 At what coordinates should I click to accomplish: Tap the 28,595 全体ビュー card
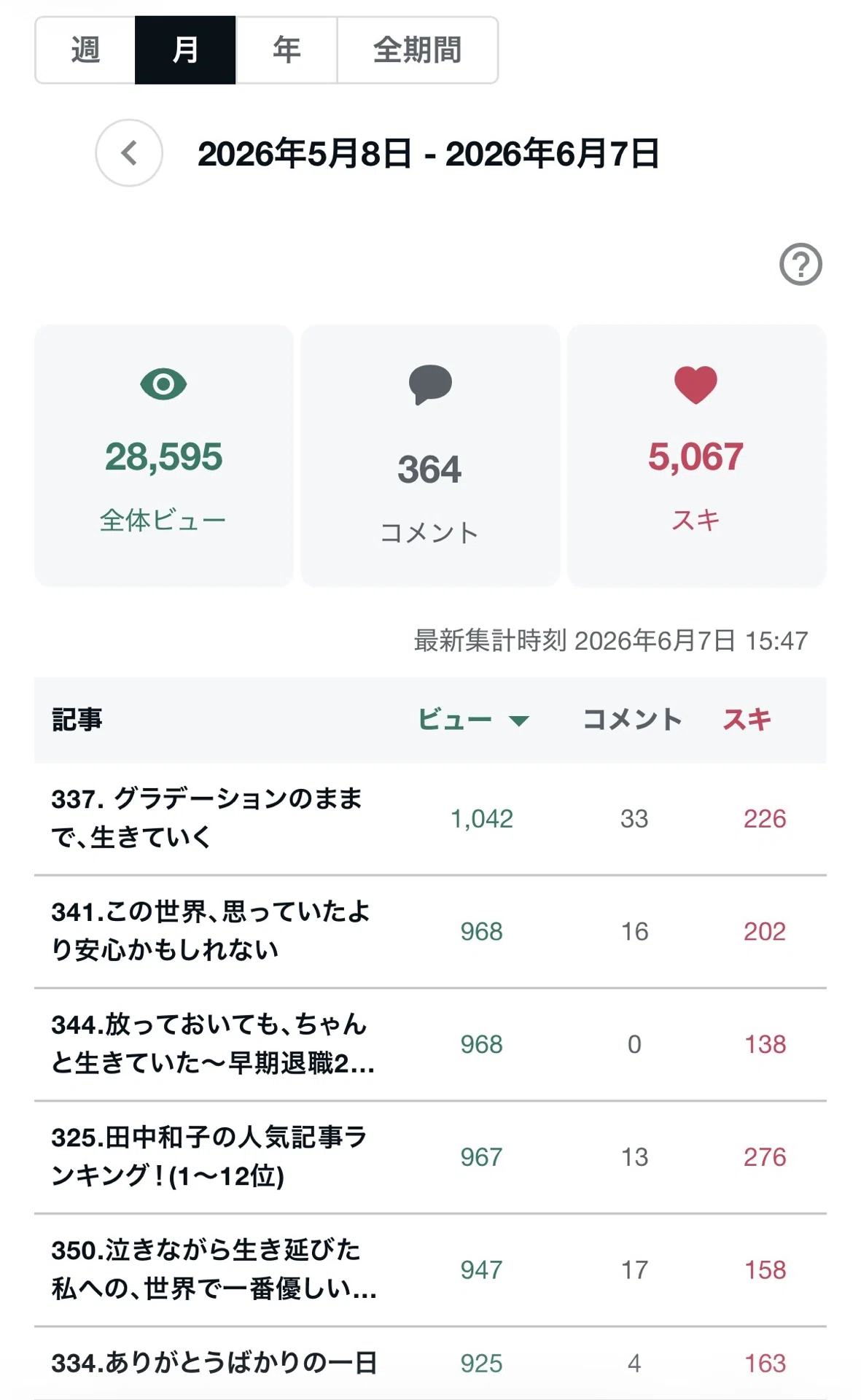point(164,456)
